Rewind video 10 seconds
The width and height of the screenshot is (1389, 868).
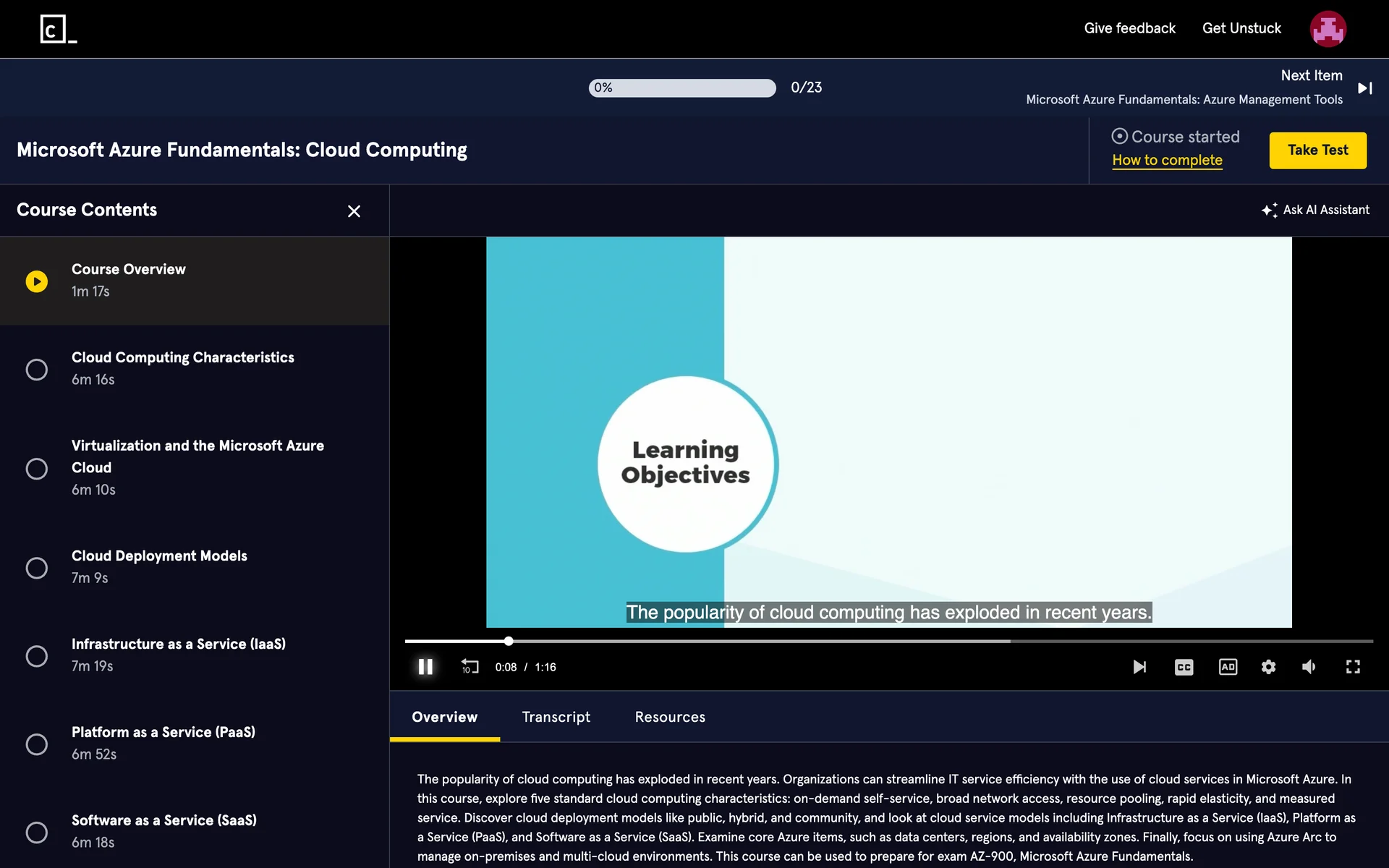470,667
